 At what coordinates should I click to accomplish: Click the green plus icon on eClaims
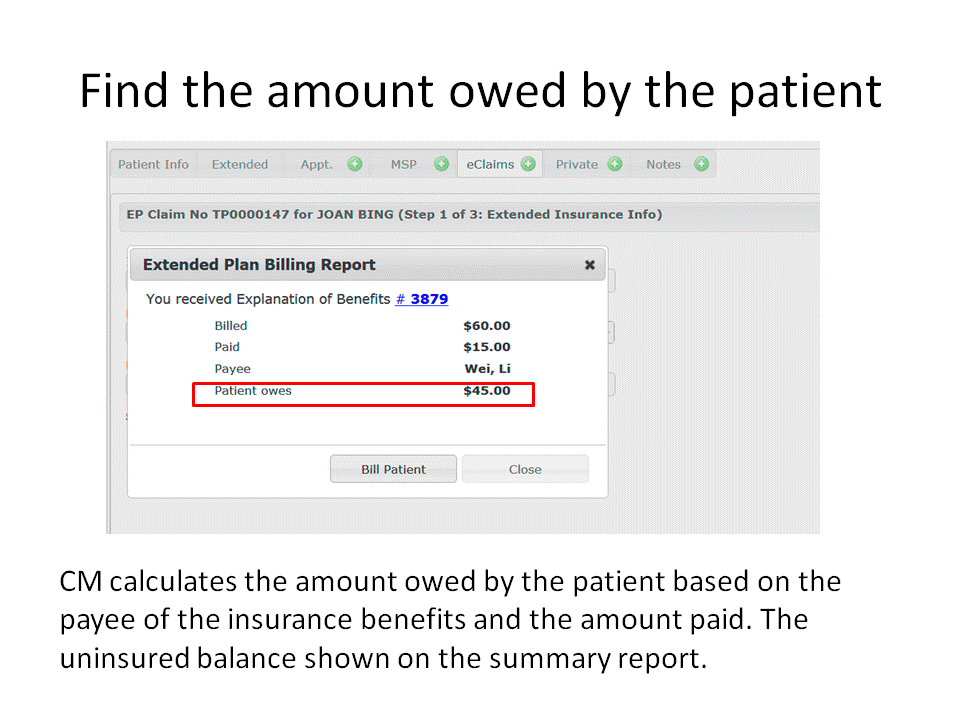(528, 164)
